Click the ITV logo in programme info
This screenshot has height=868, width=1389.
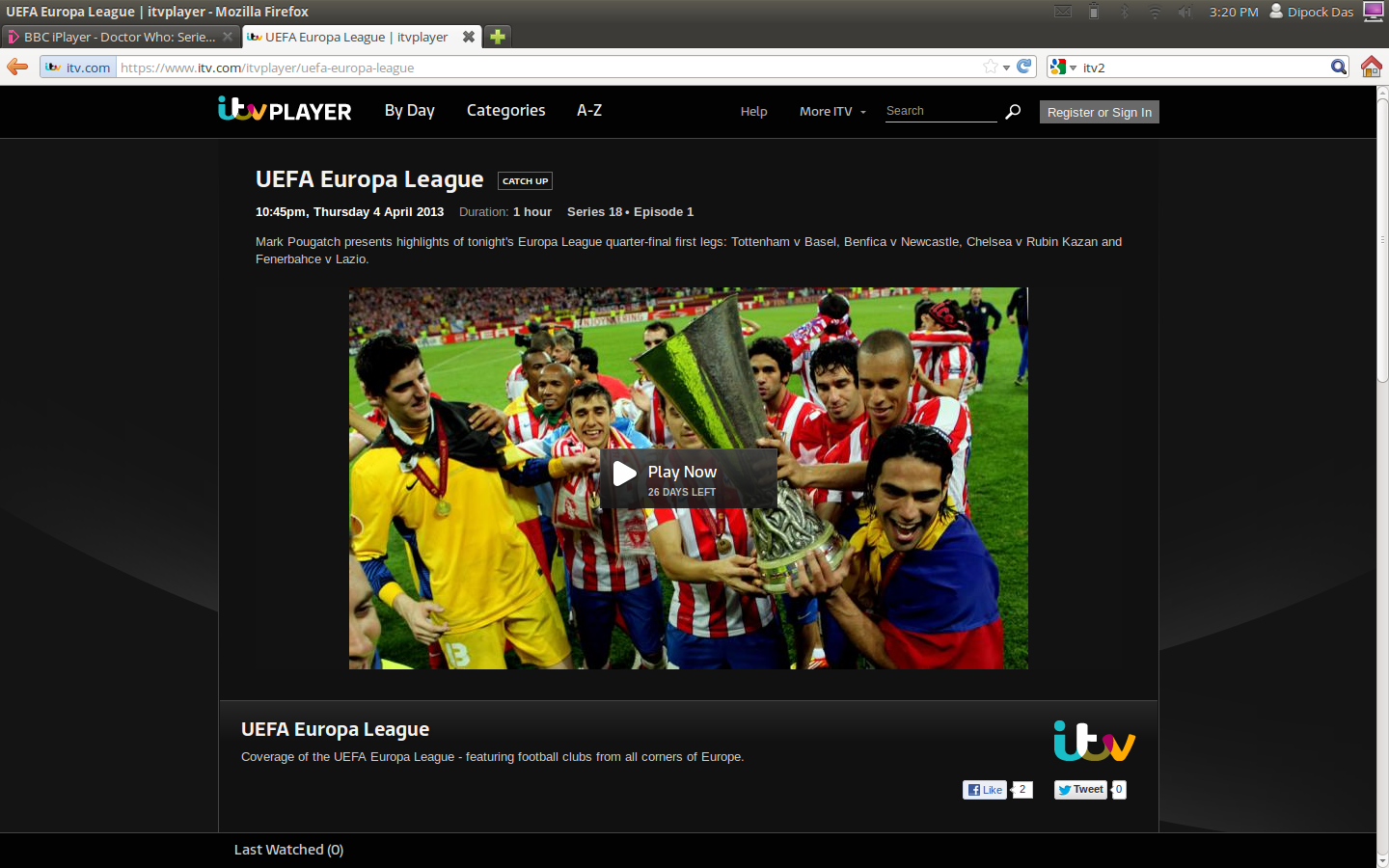click(1095, 741)
